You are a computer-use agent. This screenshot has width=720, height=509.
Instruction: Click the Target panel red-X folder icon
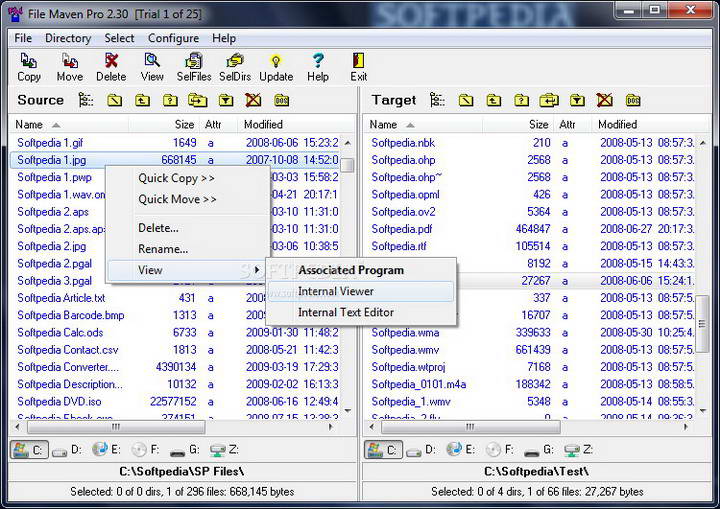(x=604, y=100)
